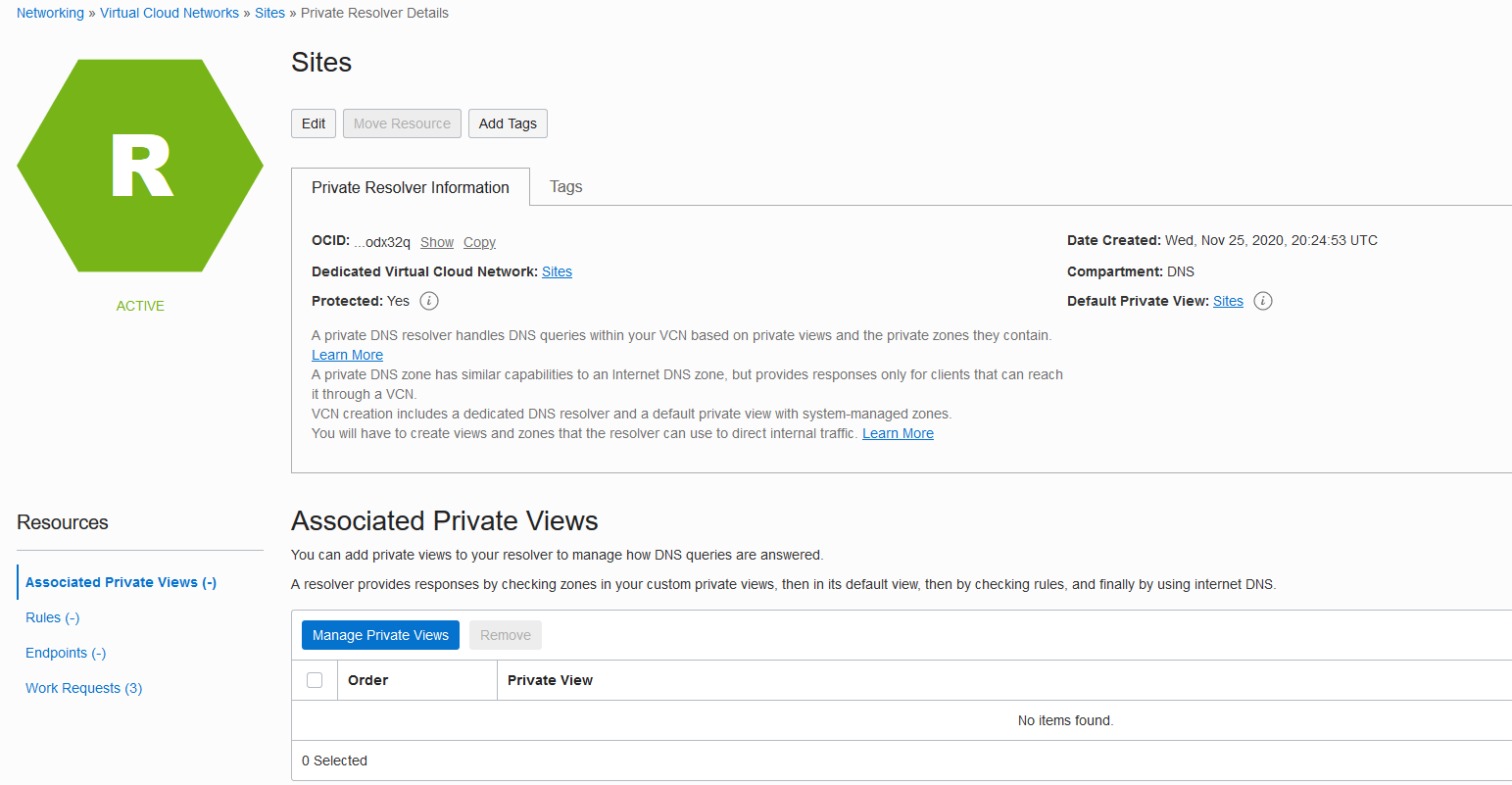Copy the OCID value
The width and height of the screenshot is (1512, 785).
pyautogui.click(x=479, y=242)
